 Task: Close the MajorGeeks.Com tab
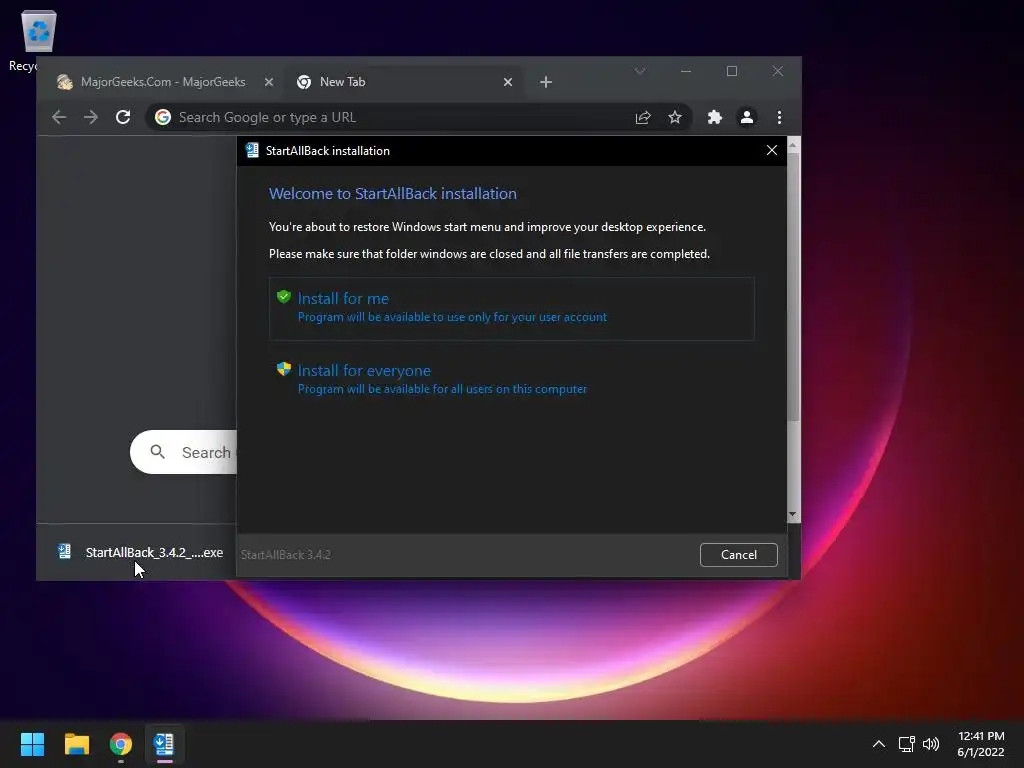click(268, 82)
